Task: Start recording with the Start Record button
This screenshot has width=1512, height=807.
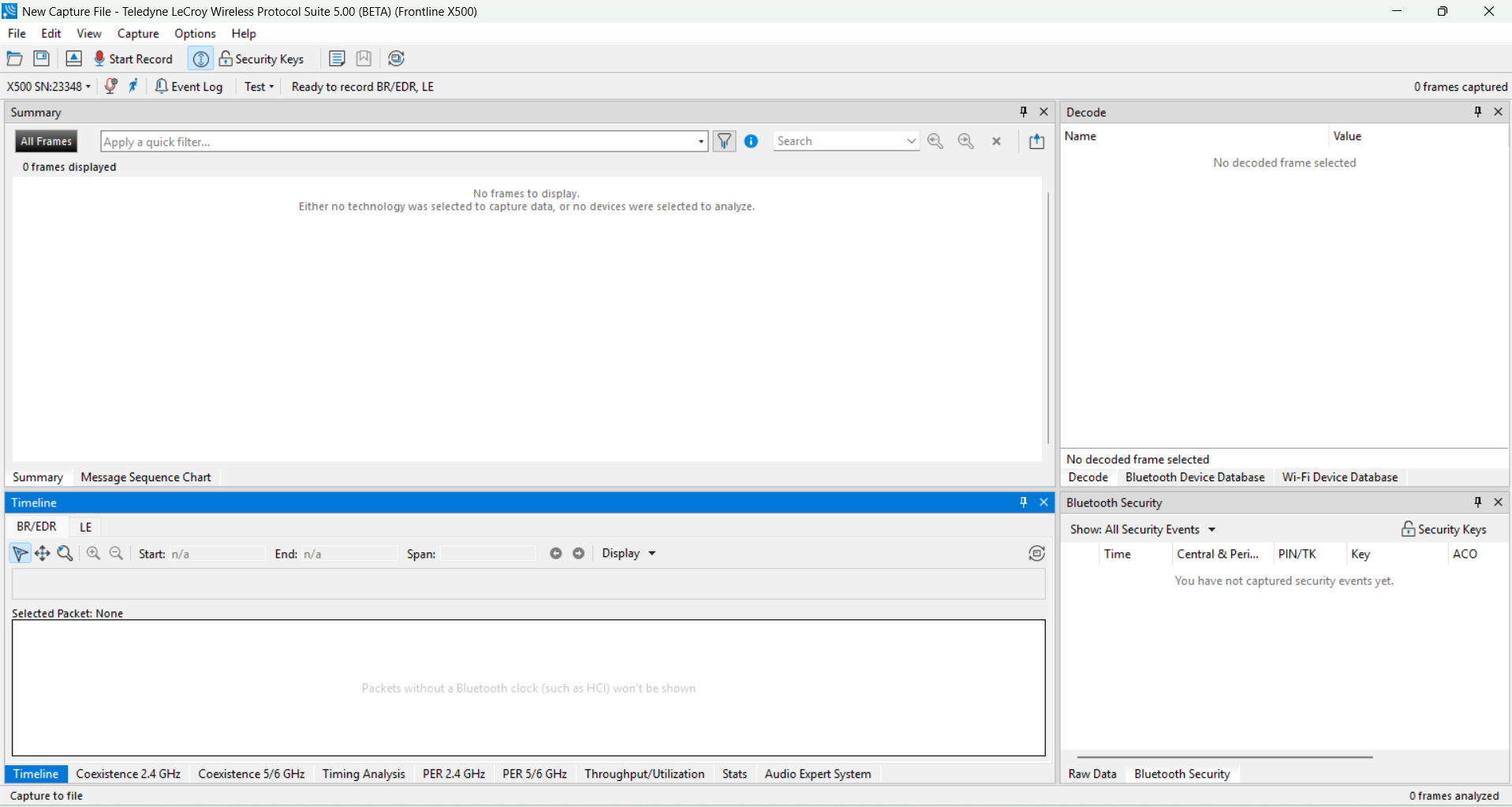Action: pyautogui.click(x=133, y=58)
